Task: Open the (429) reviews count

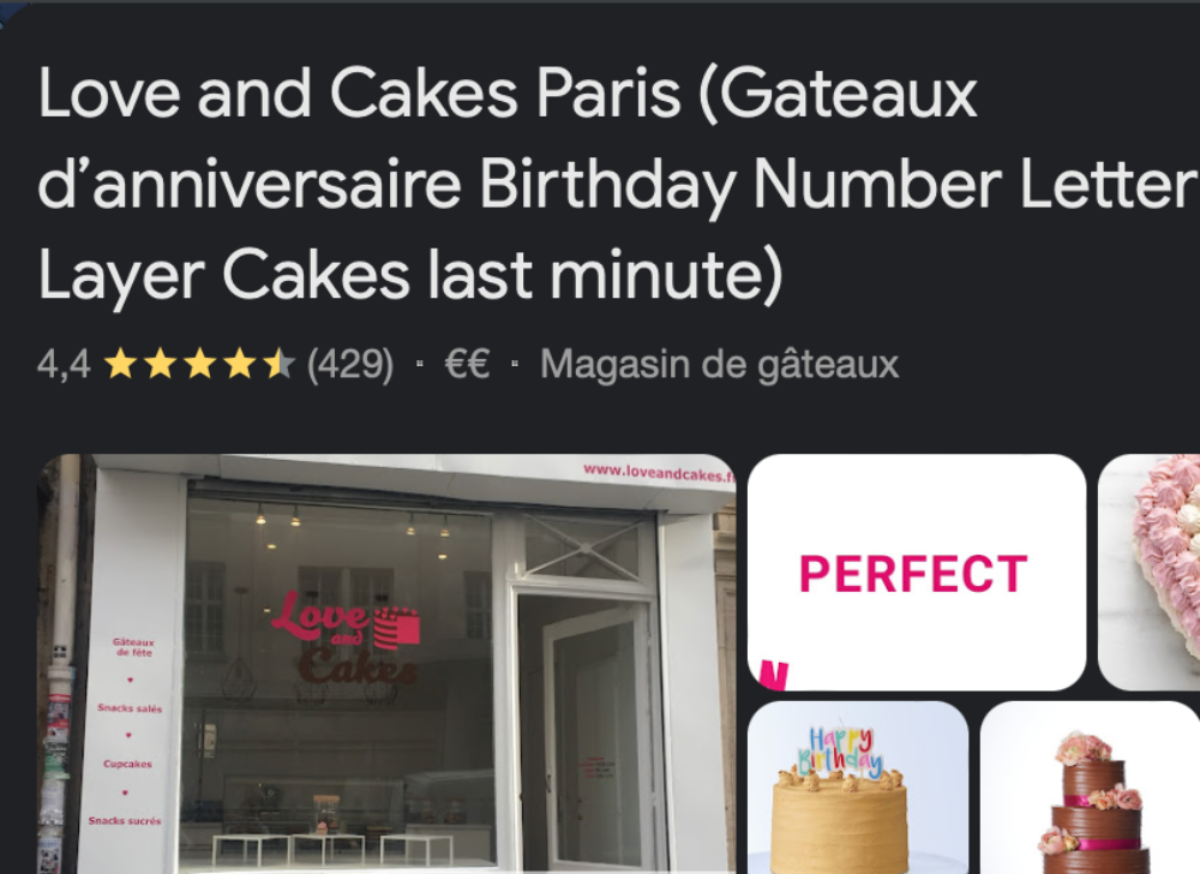Action: [x=350, y=365]
